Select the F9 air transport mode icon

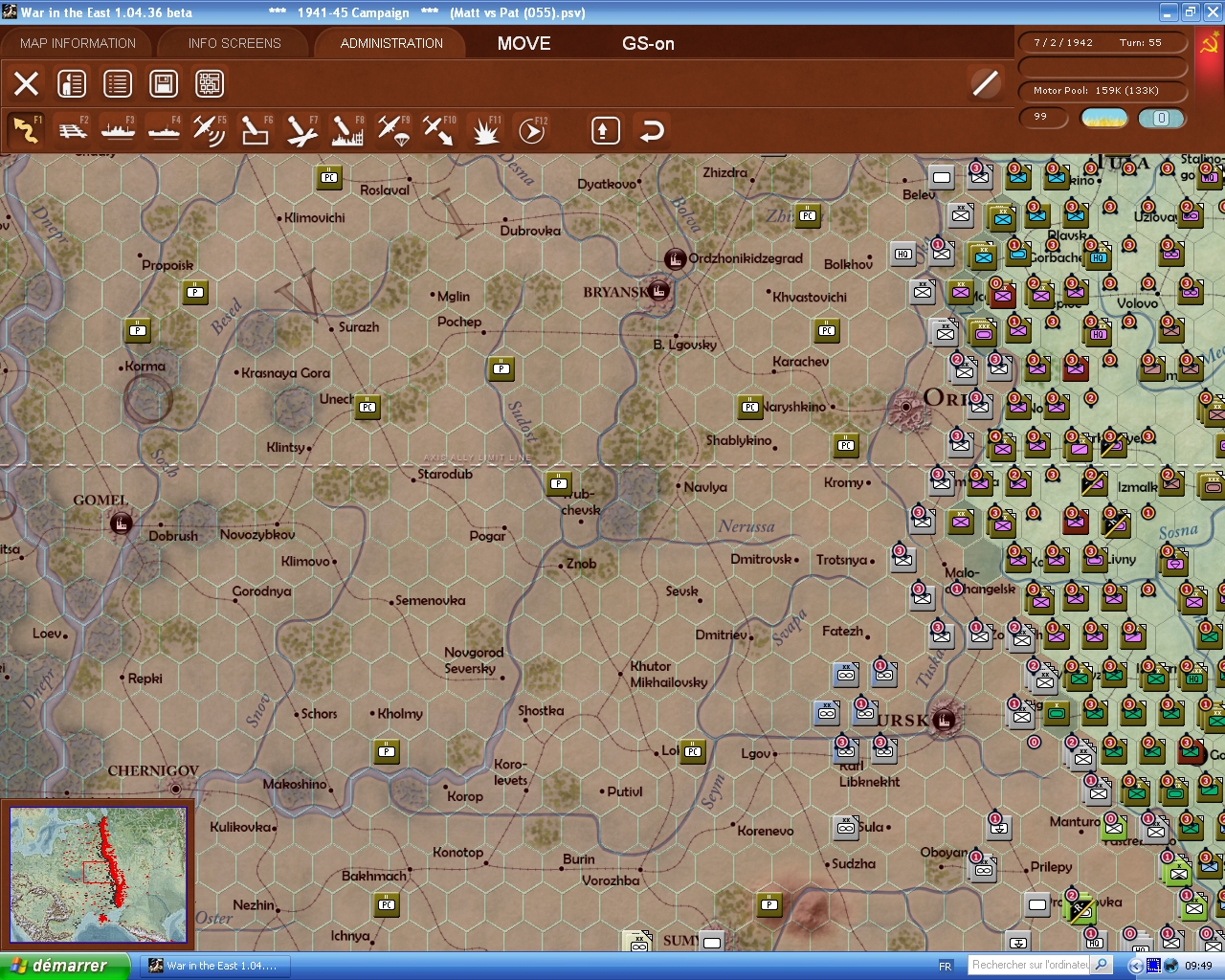point(393,130)
